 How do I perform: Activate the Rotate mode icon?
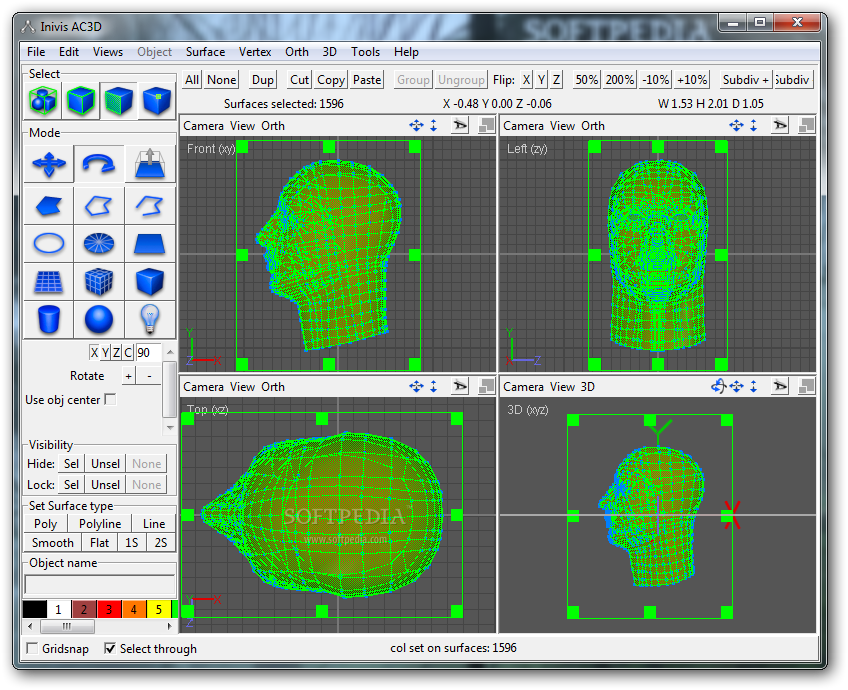tap(99, 164)
